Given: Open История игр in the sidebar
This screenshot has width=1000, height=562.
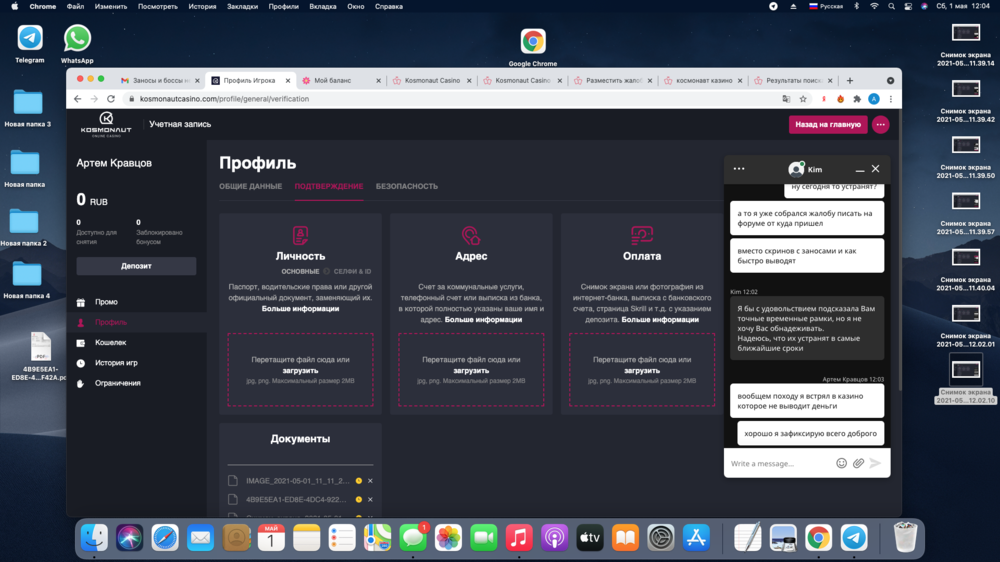Looking at the screenshot, I should pyautogui.click(x=116, y=363).
